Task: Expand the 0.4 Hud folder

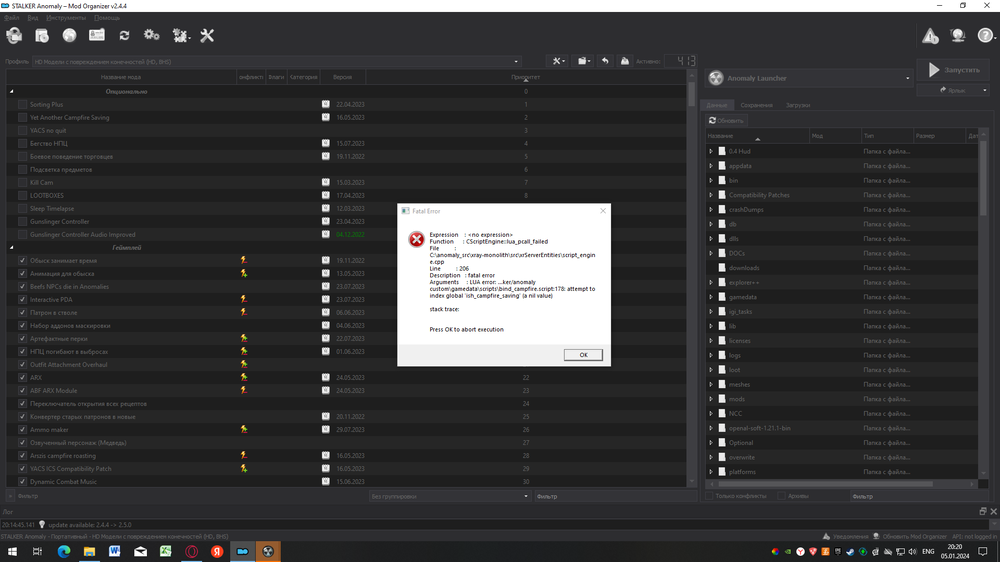Action: [711, 151]
